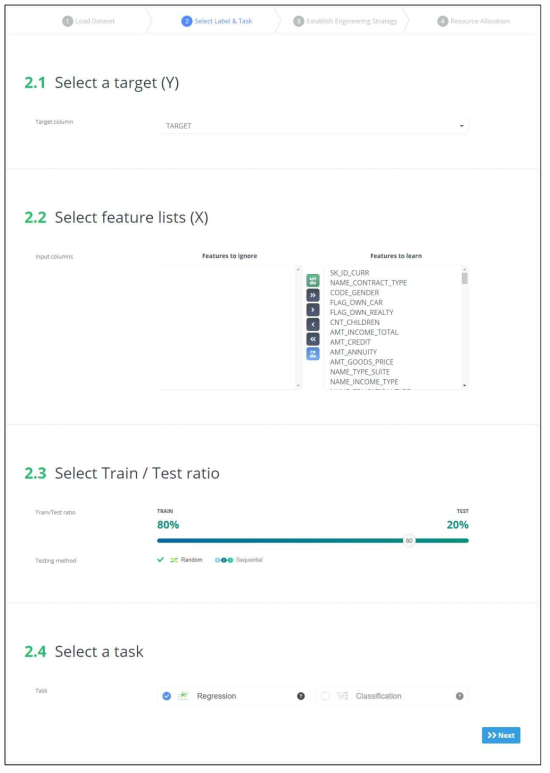Click the Next button
Viewport: 550px width, 773px height.
click(x=501, y=735)
